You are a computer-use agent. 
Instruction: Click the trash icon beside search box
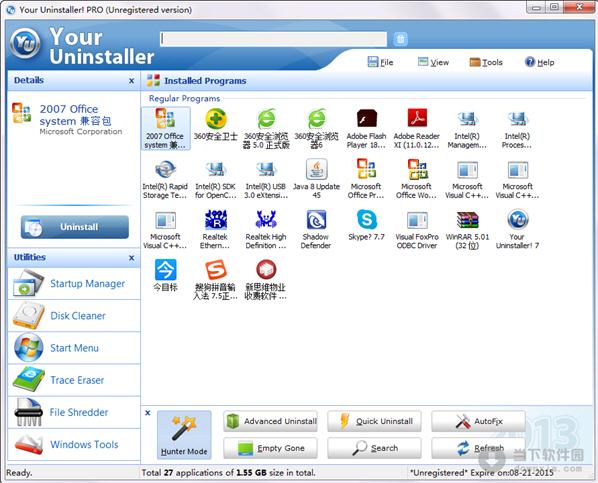(400, 39)
